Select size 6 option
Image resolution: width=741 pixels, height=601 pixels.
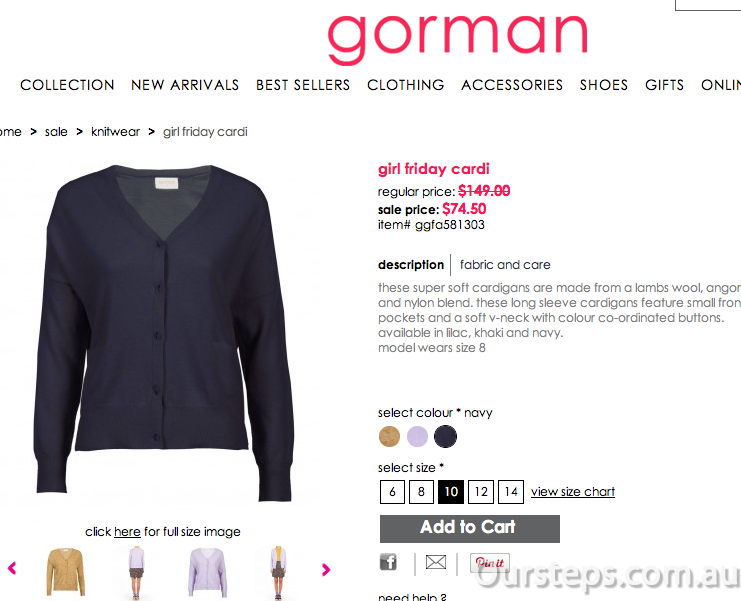point(392,492)
